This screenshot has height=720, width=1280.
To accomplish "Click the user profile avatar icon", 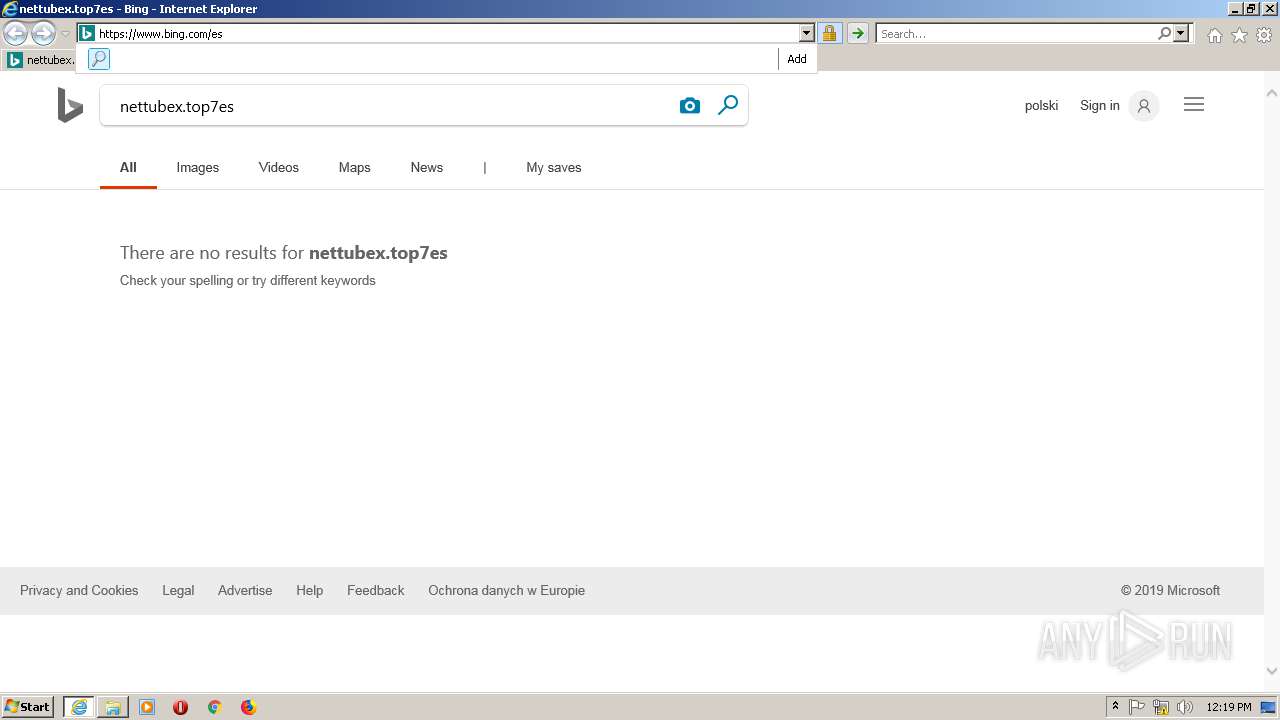I will [1144, 105].
